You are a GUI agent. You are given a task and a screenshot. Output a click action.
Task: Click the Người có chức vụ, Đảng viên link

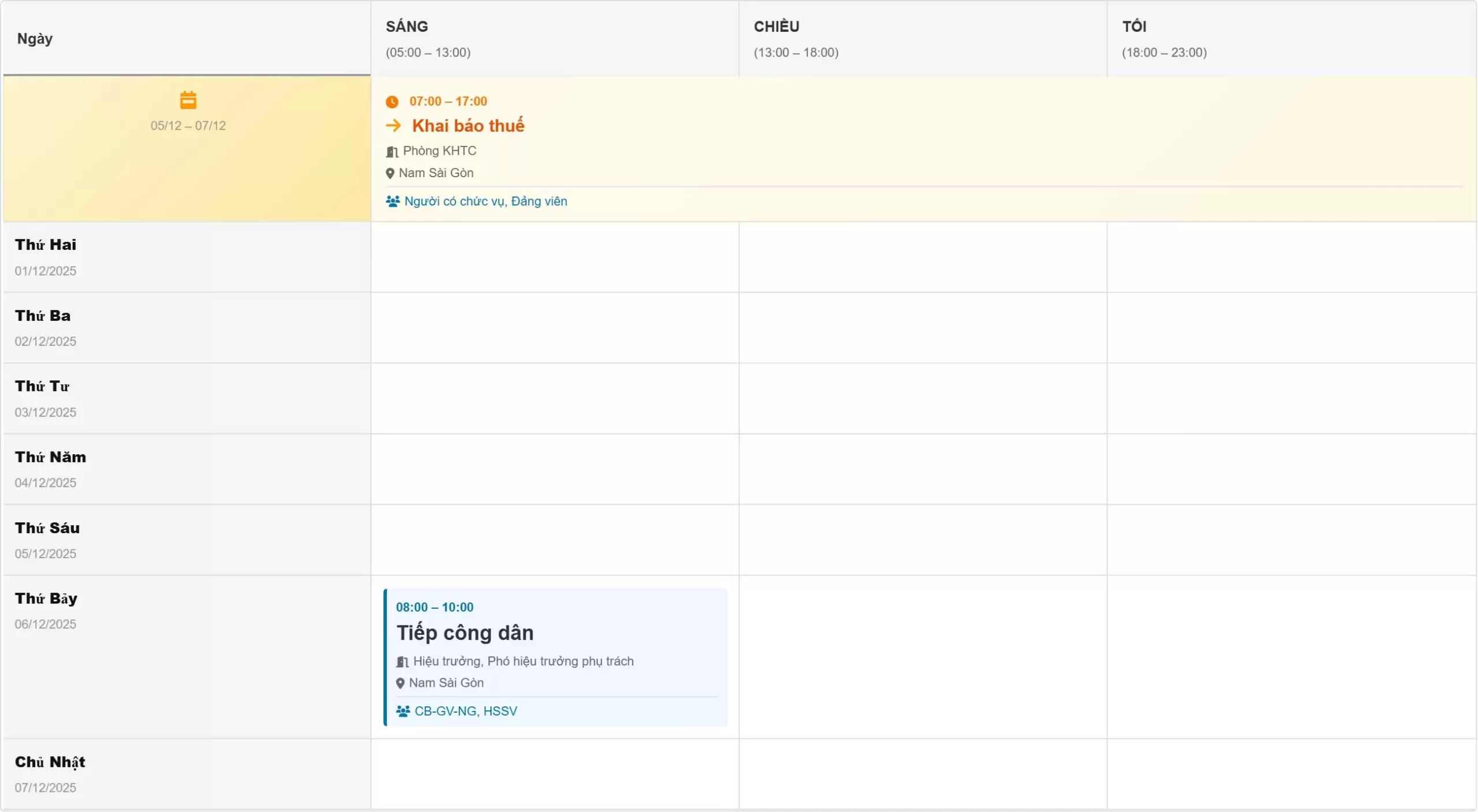point(484,201)
